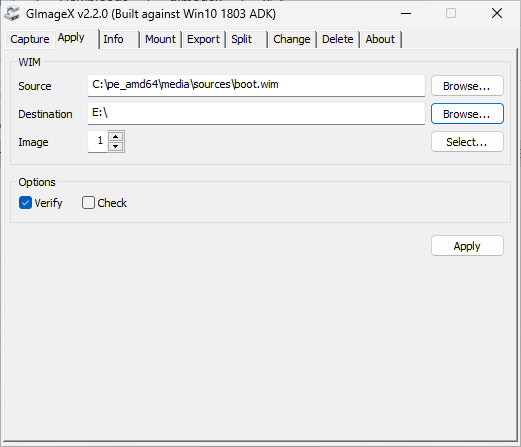Browse for the Destination folder
The height and width of the screenshot is (447, 521).
pos(467,114)
